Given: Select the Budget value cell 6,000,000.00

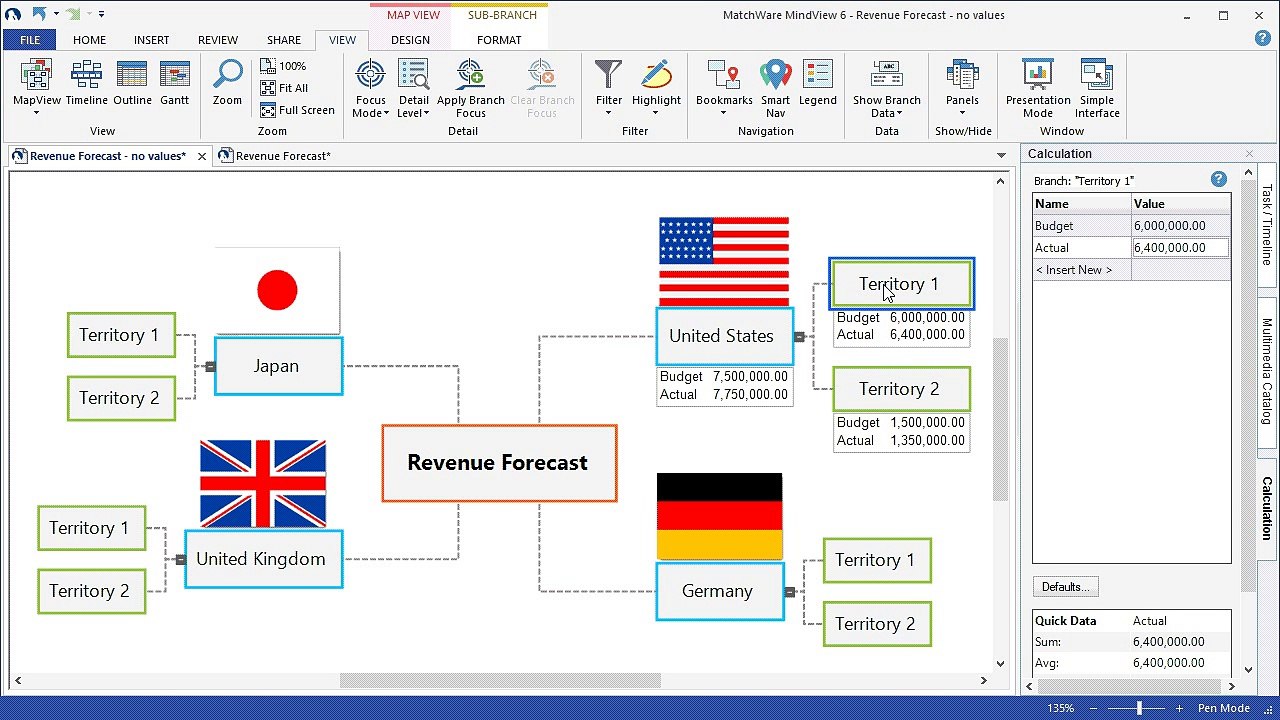Looking at the screenshot, I should coord(1180,226).
